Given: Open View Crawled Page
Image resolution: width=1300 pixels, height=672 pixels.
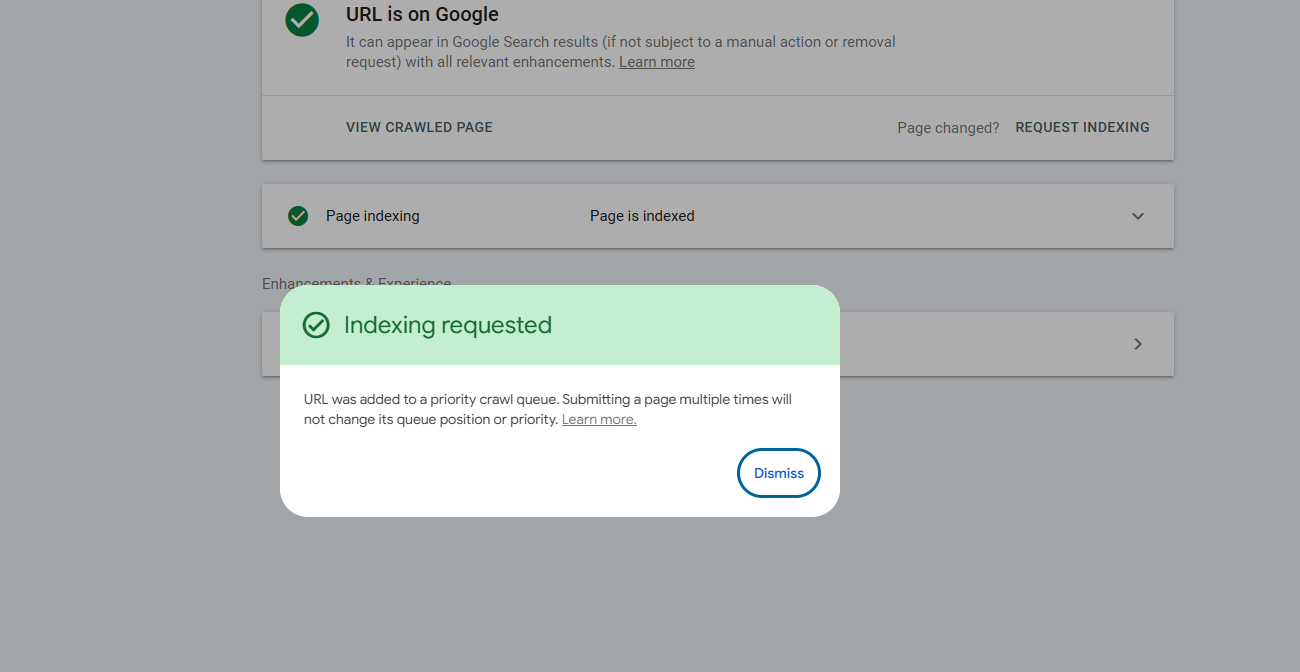Looking at the screenshot, I should click(x=419, y=127).
